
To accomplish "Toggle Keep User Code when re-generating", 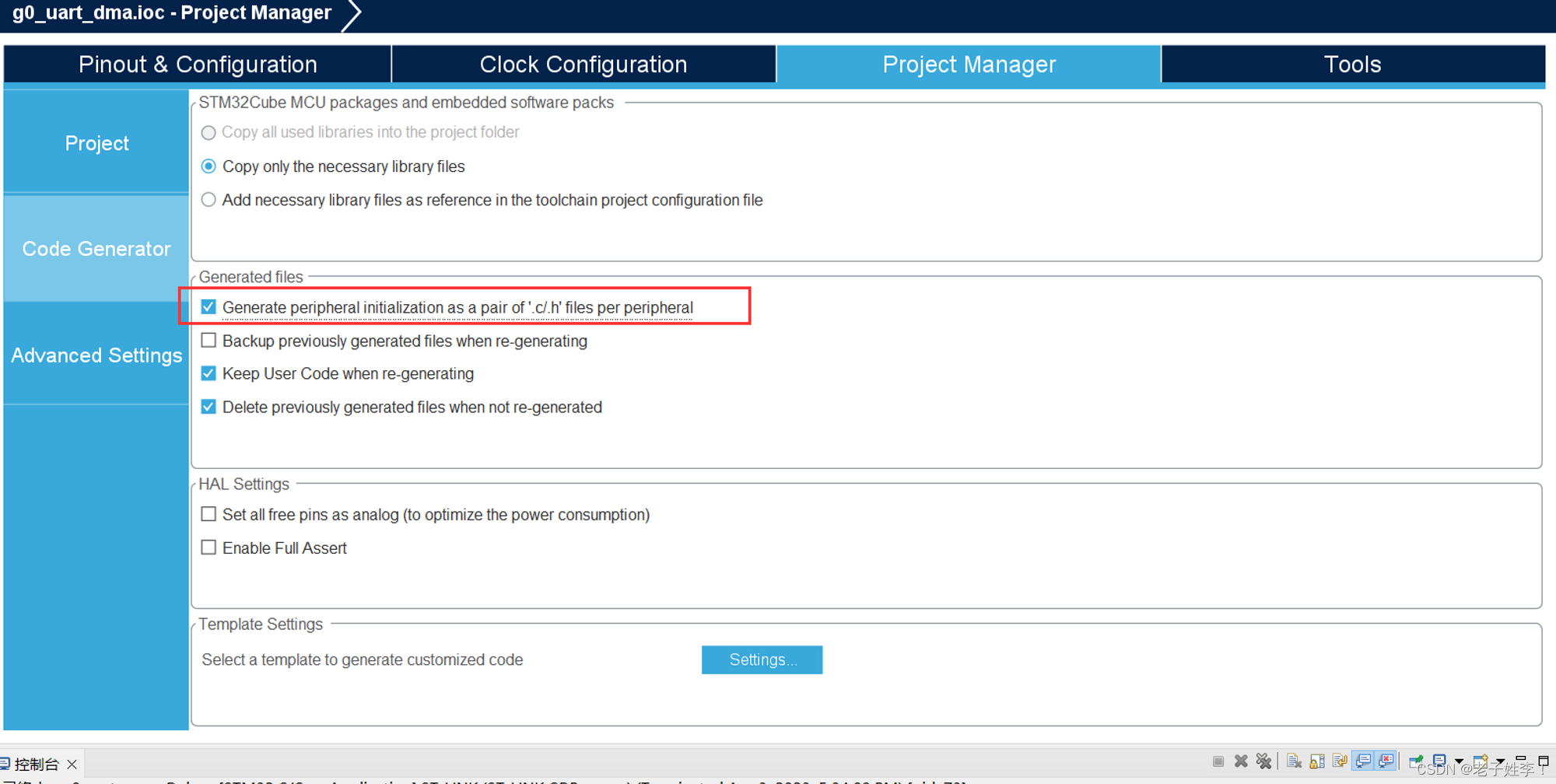I will tap(209, 373).
